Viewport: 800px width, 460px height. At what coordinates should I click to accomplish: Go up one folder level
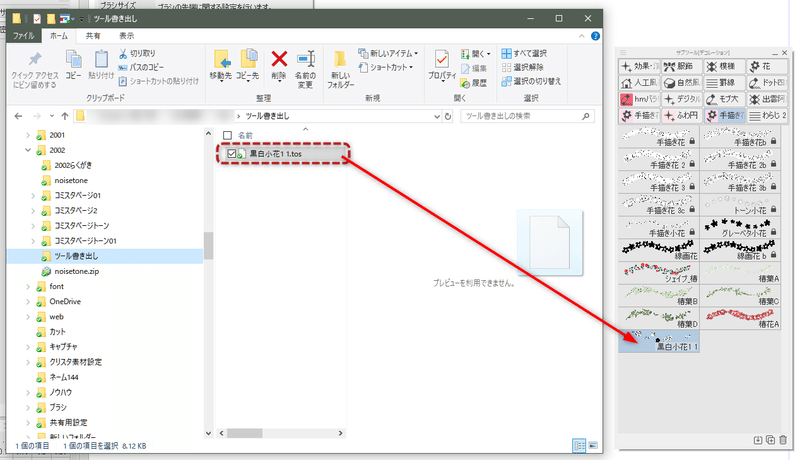pyautogui.click(x=65, y=116)
